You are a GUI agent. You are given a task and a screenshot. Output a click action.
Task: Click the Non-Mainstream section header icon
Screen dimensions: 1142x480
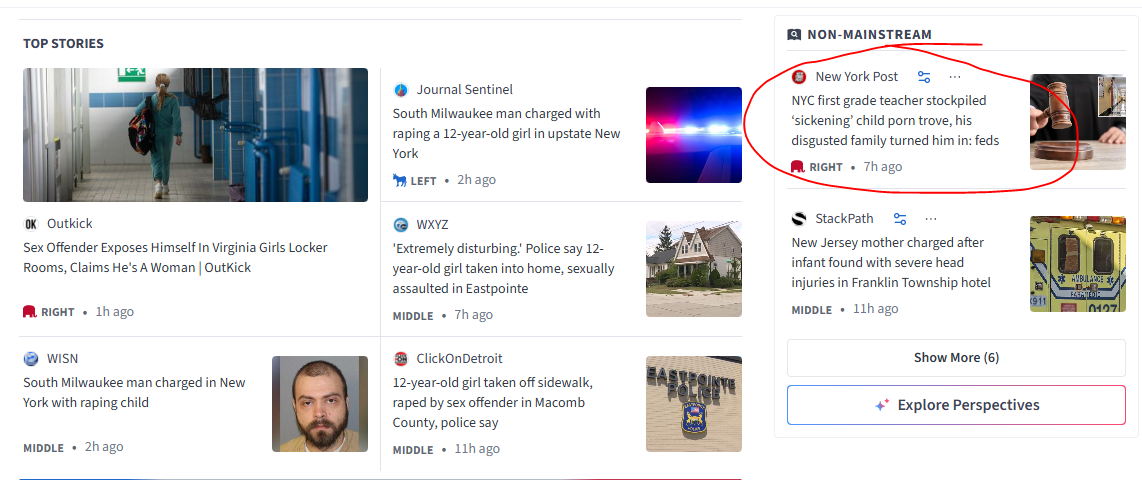(794, 34)
